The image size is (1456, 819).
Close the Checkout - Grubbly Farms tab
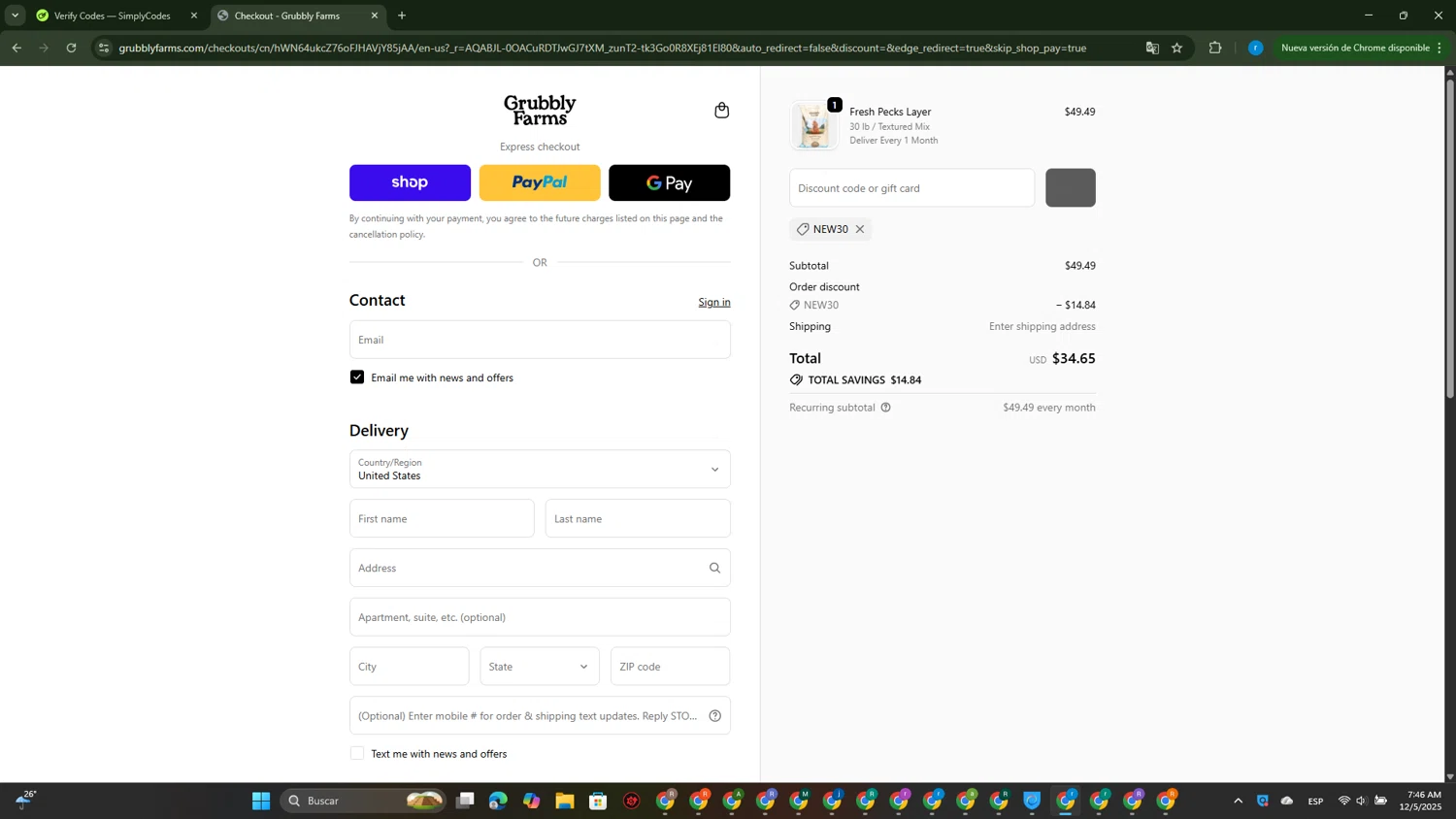point(375,16)
